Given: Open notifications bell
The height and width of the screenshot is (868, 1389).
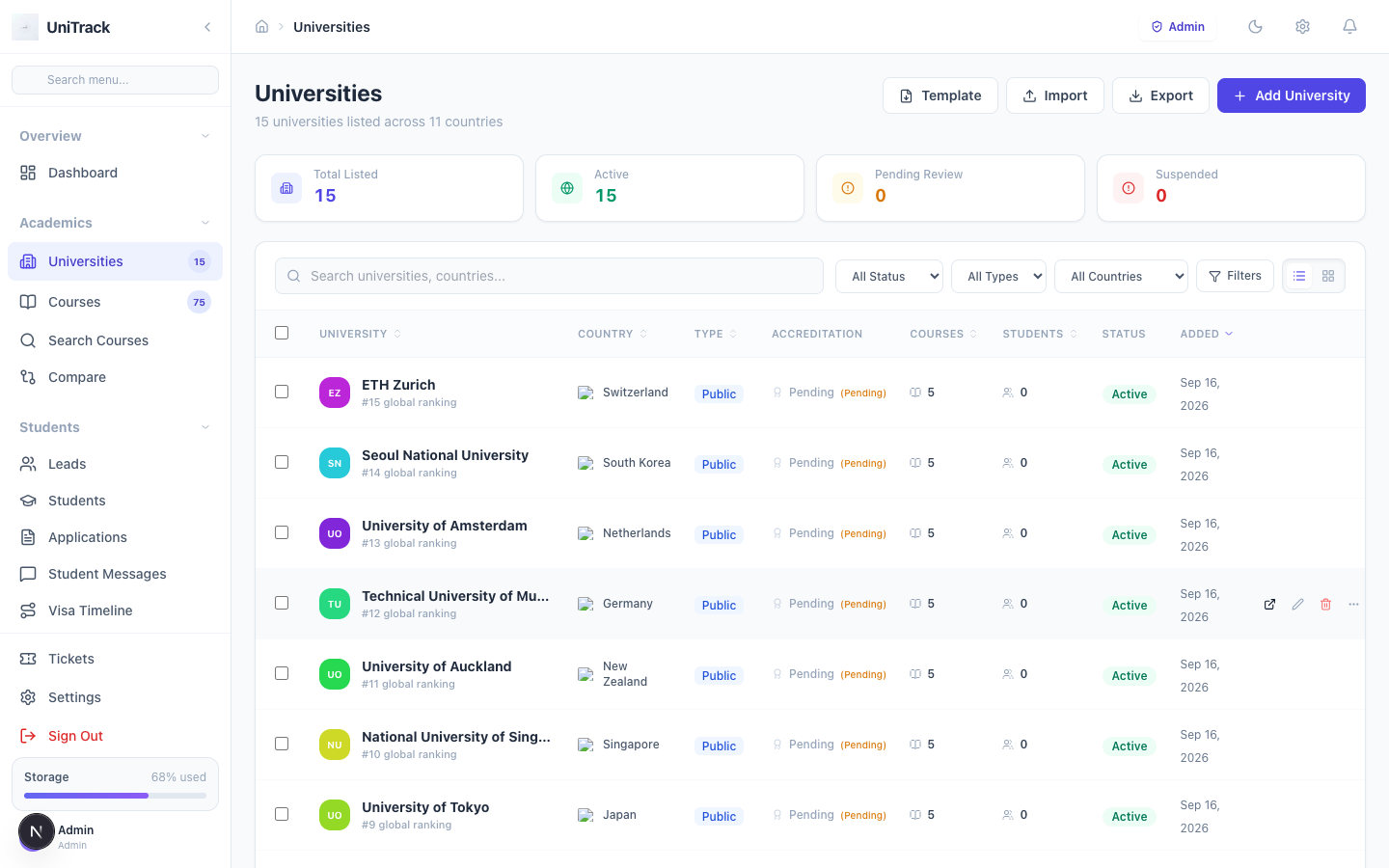Looking at the screenshot, I should pos(1349,27).
